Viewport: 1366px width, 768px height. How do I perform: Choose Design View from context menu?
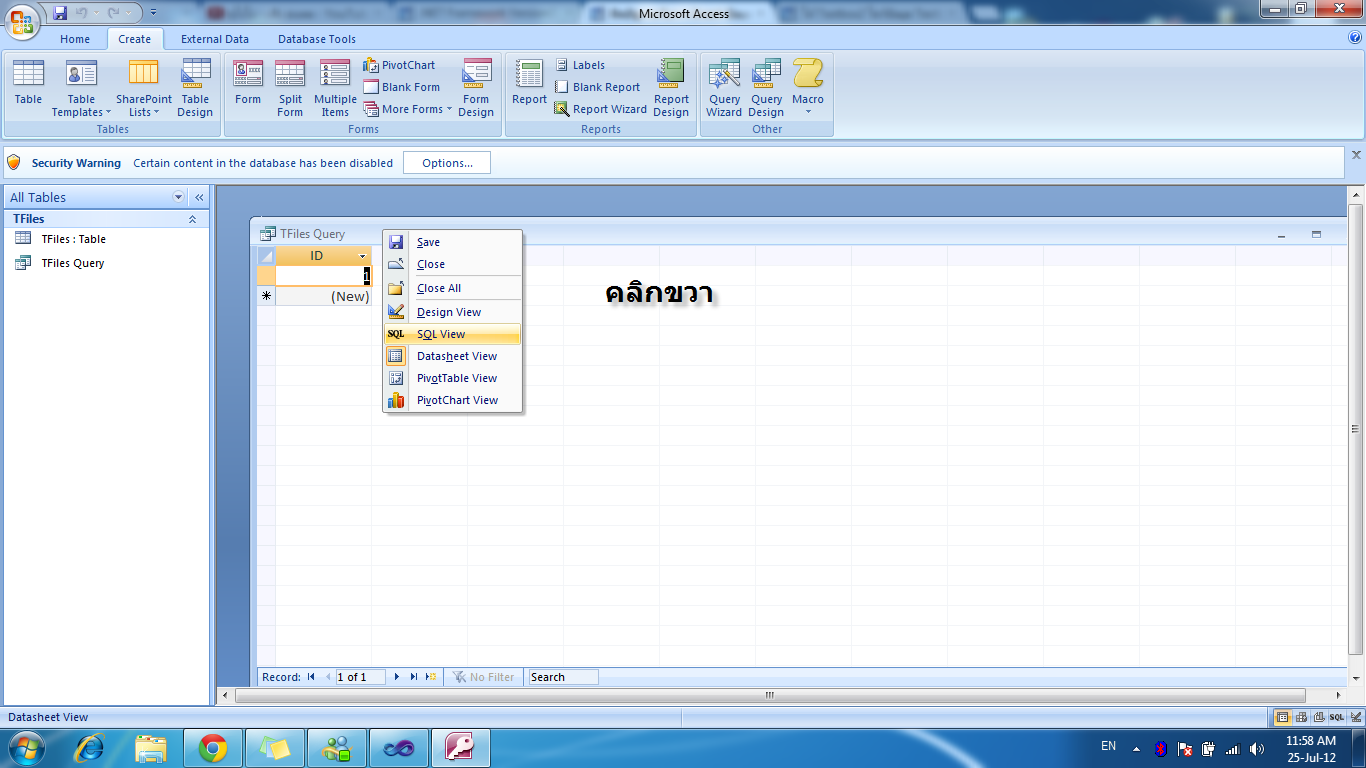452,312
